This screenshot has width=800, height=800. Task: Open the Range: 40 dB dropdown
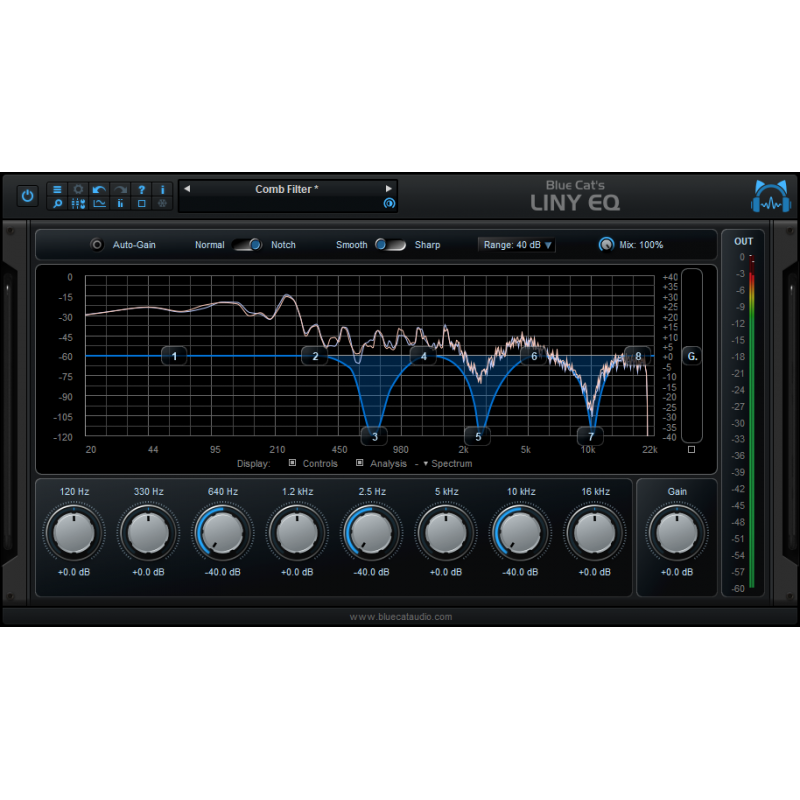[516, 244]
